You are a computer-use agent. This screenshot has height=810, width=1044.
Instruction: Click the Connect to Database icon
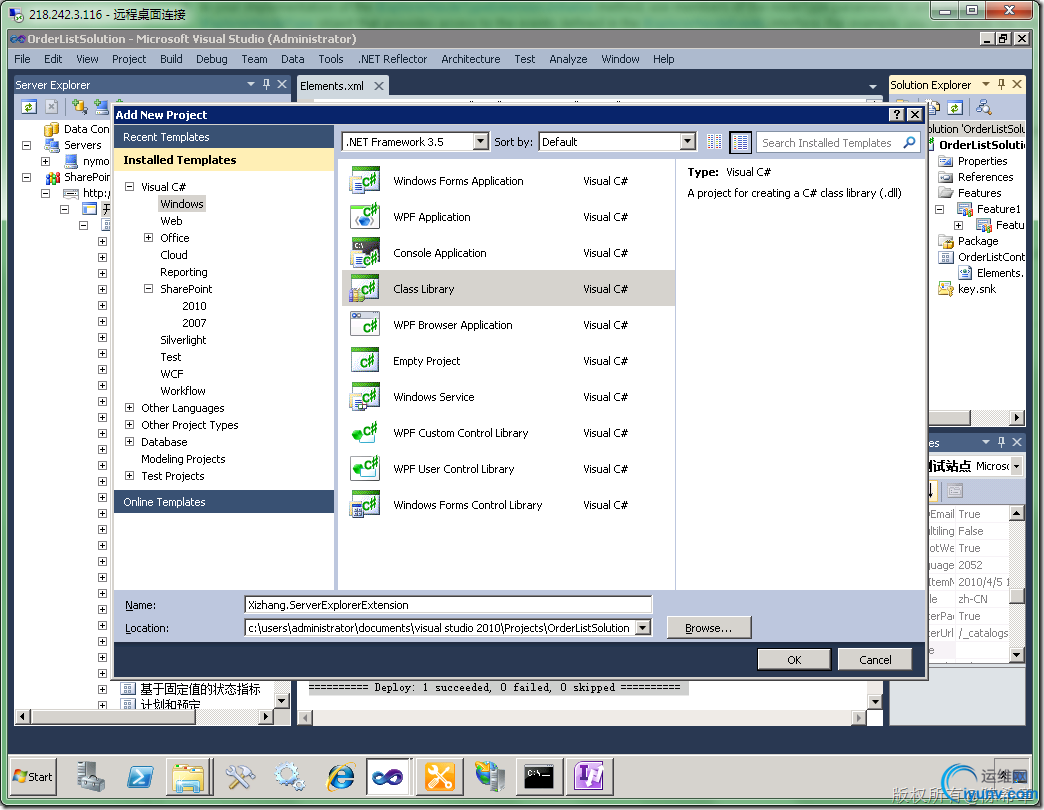coord(80,106)
